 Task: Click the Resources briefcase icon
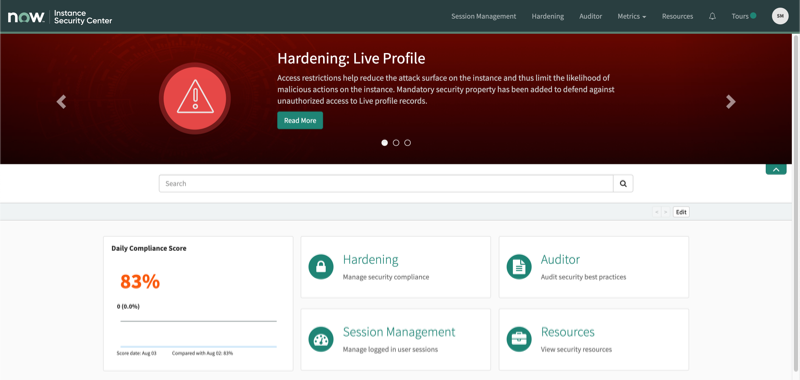point(519,339)
